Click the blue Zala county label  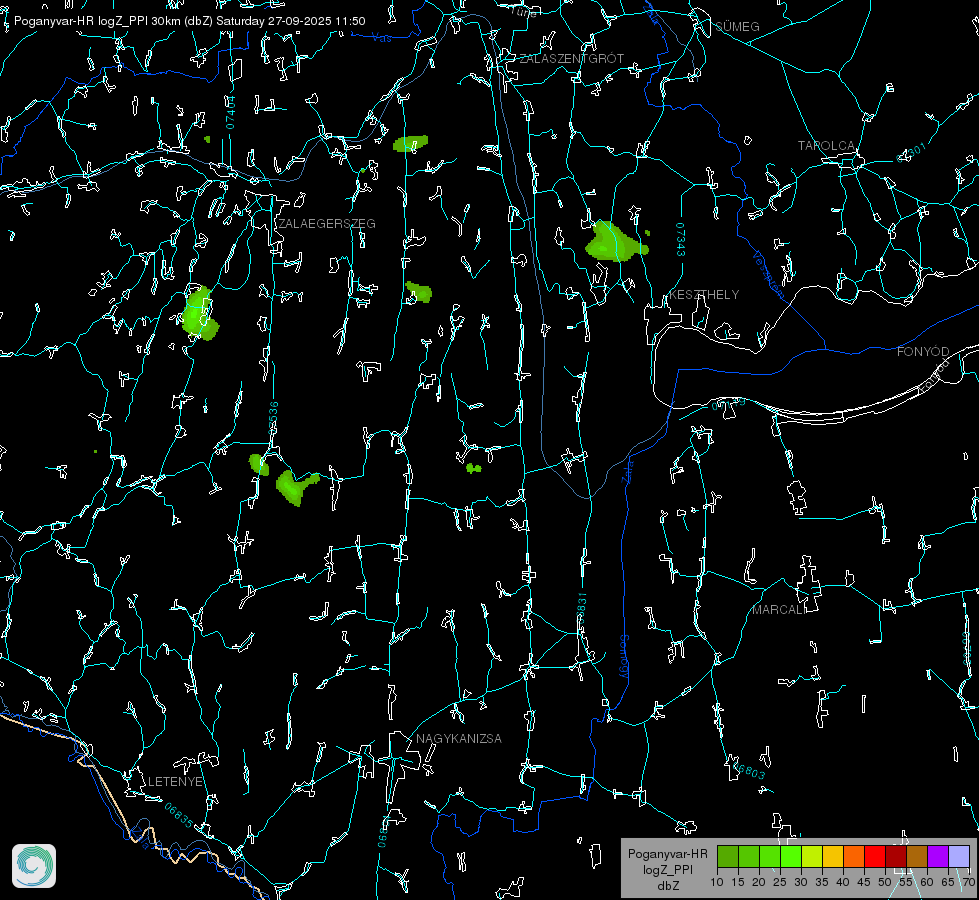[x=628, y=470]
